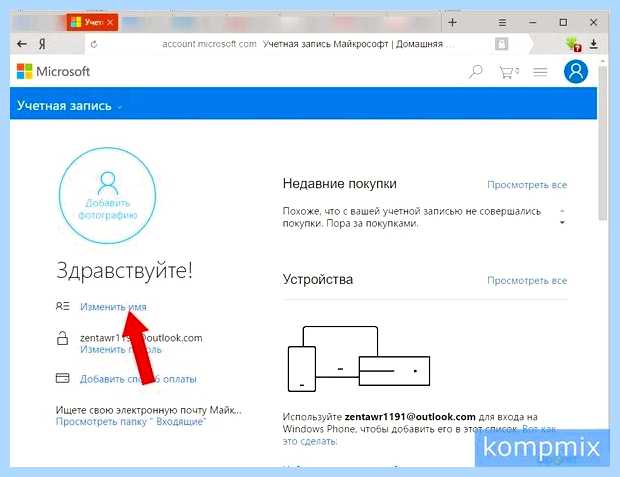Viewport: 620px width, 477px height.
Task: Minimize the browser window
Action: point(533,23)
